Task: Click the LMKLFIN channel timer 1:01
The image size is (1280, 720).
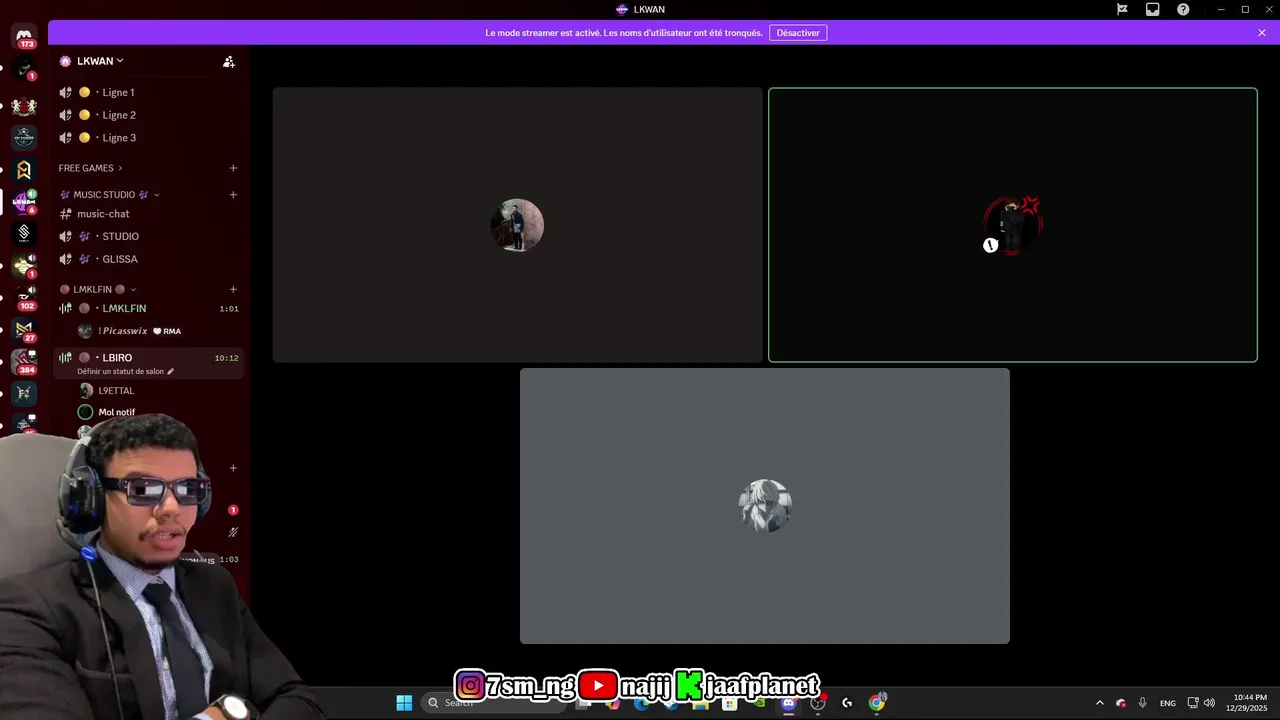Action: [x=229, y=309]
